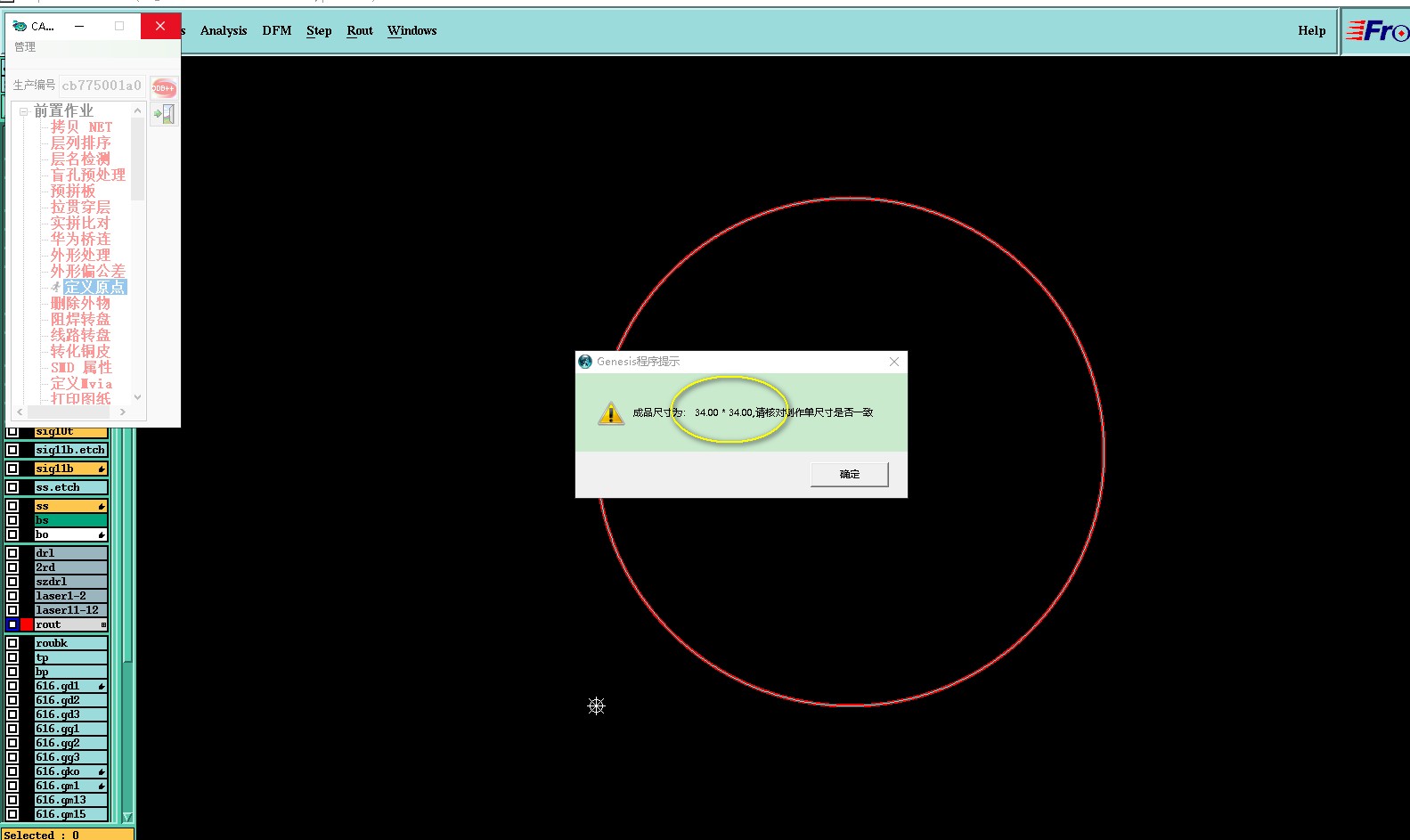Click the hand marker icon on the ss layer
This screenshot has height=840, width=1410.
tap(102, 507)
